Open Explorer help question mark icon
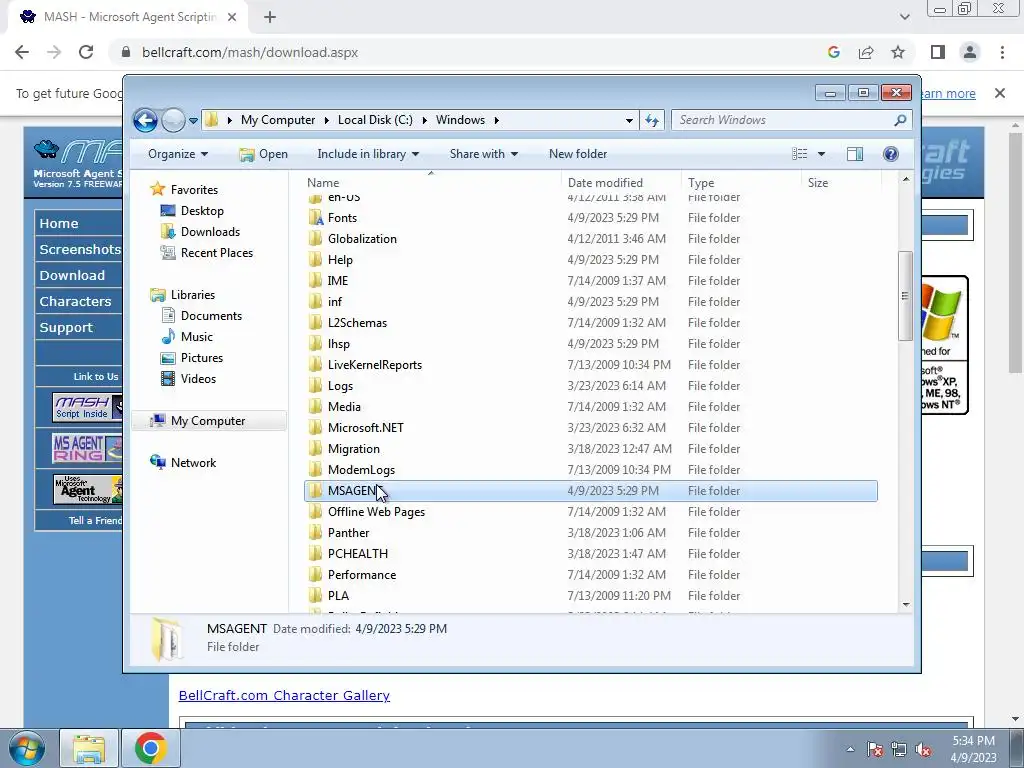 coord(891,154)
